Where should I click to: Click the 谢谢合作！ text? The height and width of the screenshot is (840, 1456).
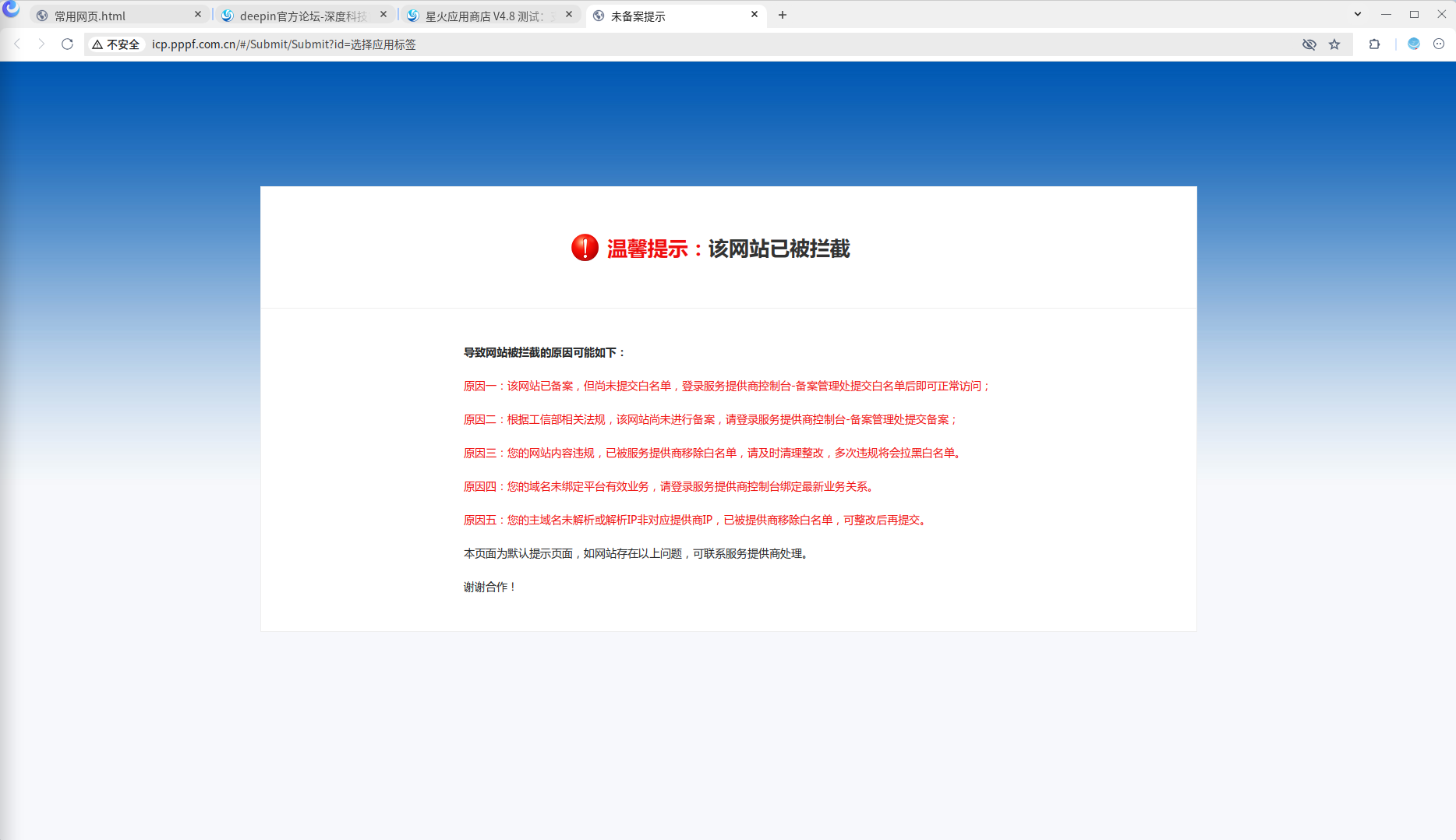point(490,588)
